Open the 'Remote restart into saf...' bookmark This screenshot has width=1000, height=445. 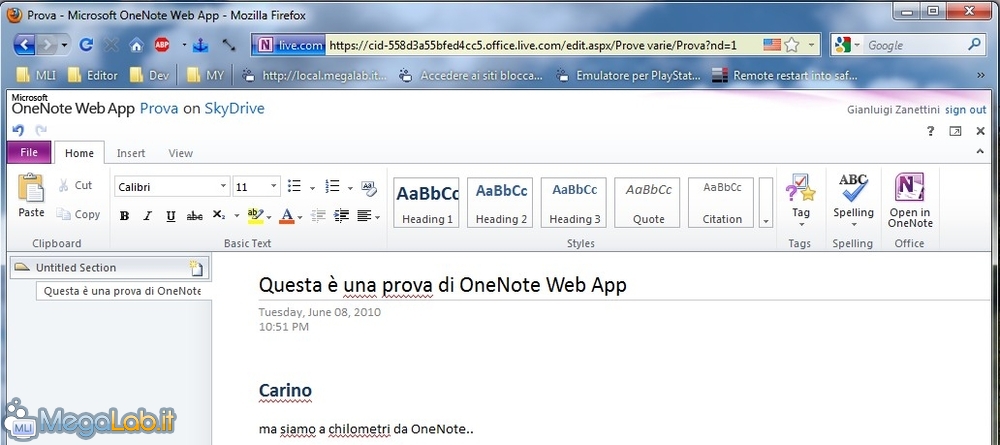785,75
